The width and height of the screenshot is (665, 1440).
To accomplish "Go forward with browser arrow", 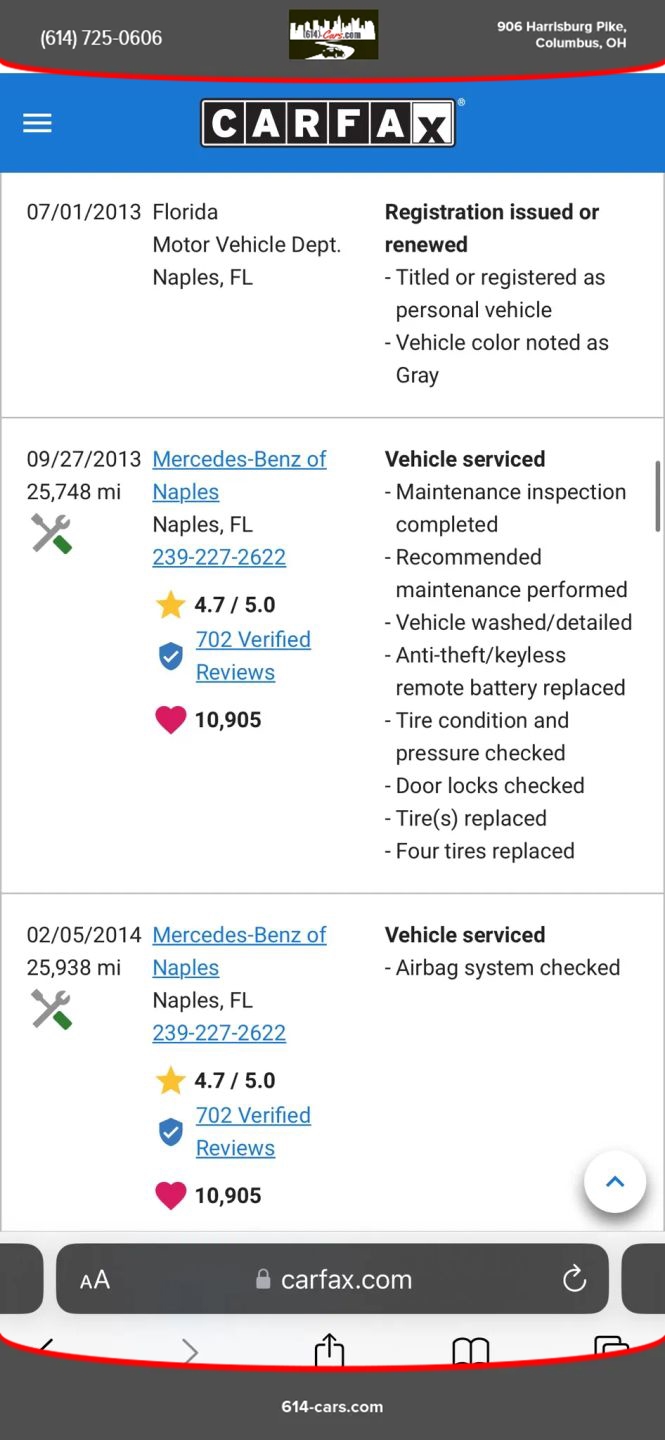I will 190,1352.
